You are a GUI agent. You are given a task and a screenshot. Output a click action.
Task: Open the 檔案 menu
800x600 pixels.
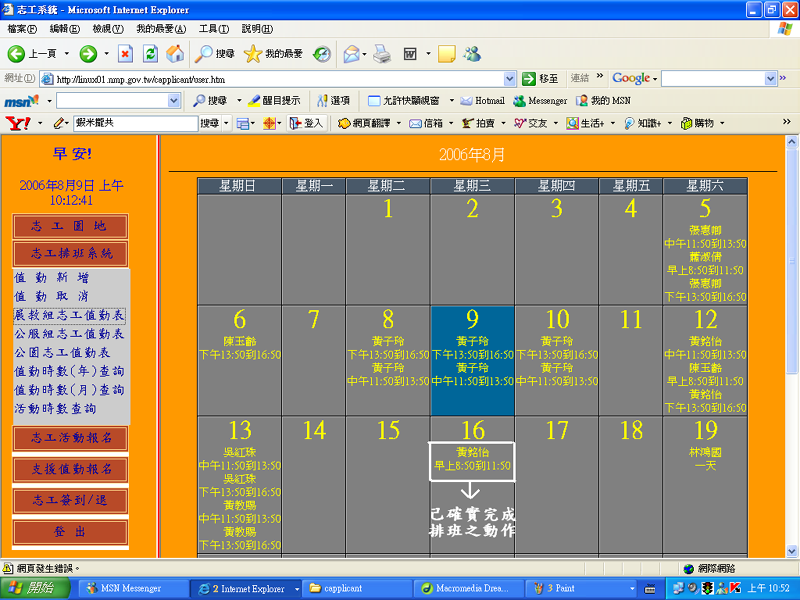(x=22, y=29)
